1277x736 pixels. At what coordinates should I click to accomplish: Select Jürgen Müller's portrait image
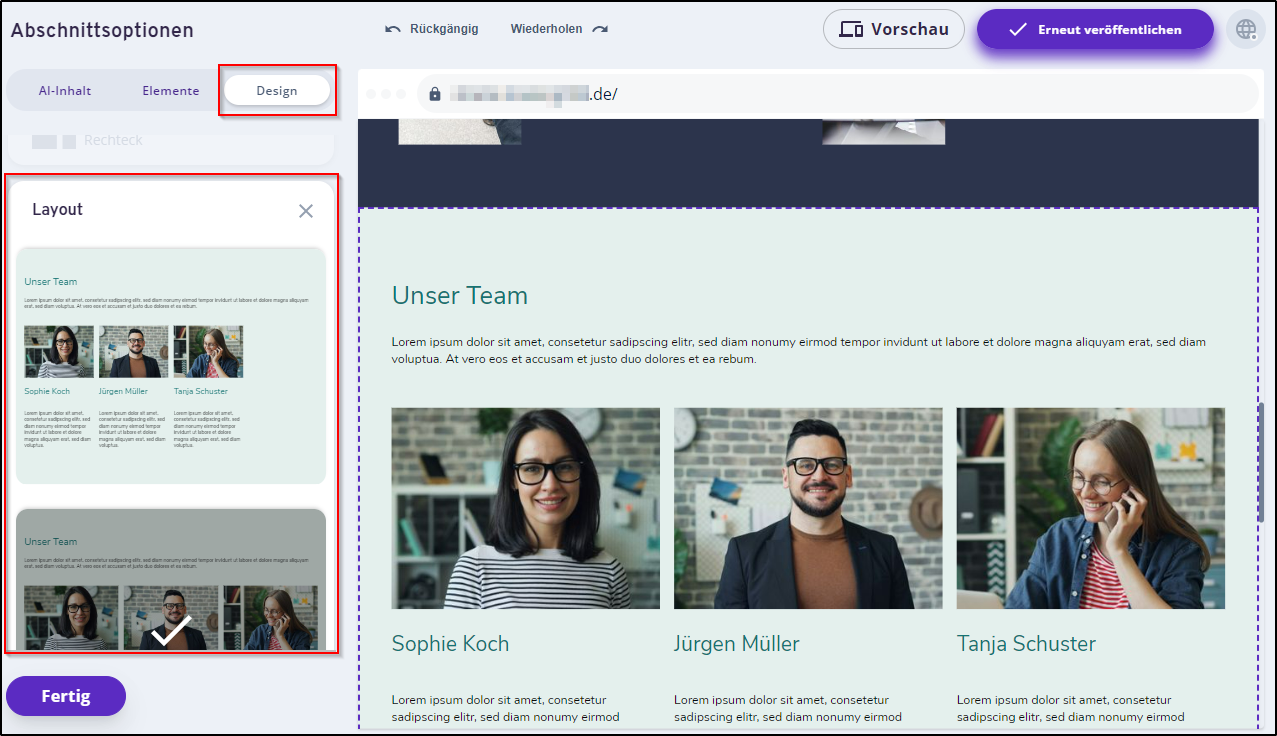(808, 508)
